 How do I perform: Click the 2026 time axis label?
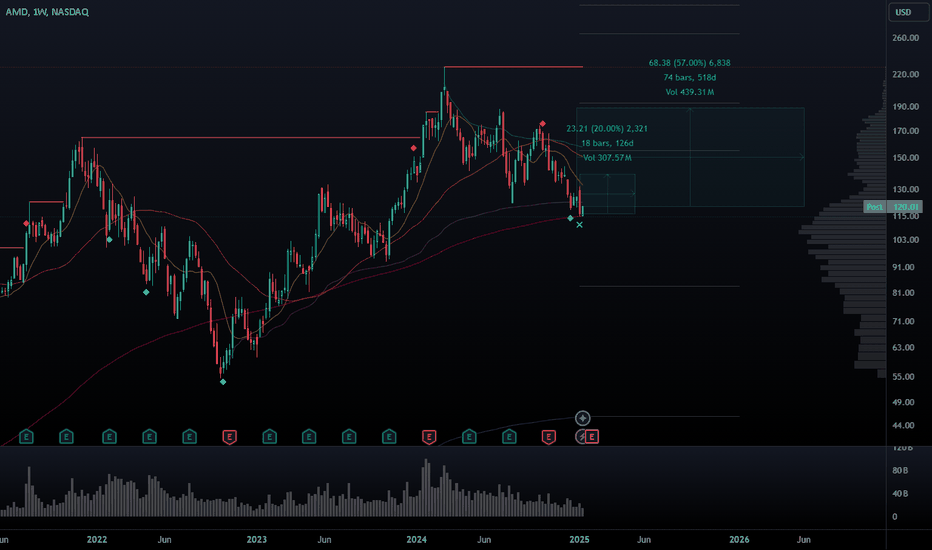click(739, 539)
